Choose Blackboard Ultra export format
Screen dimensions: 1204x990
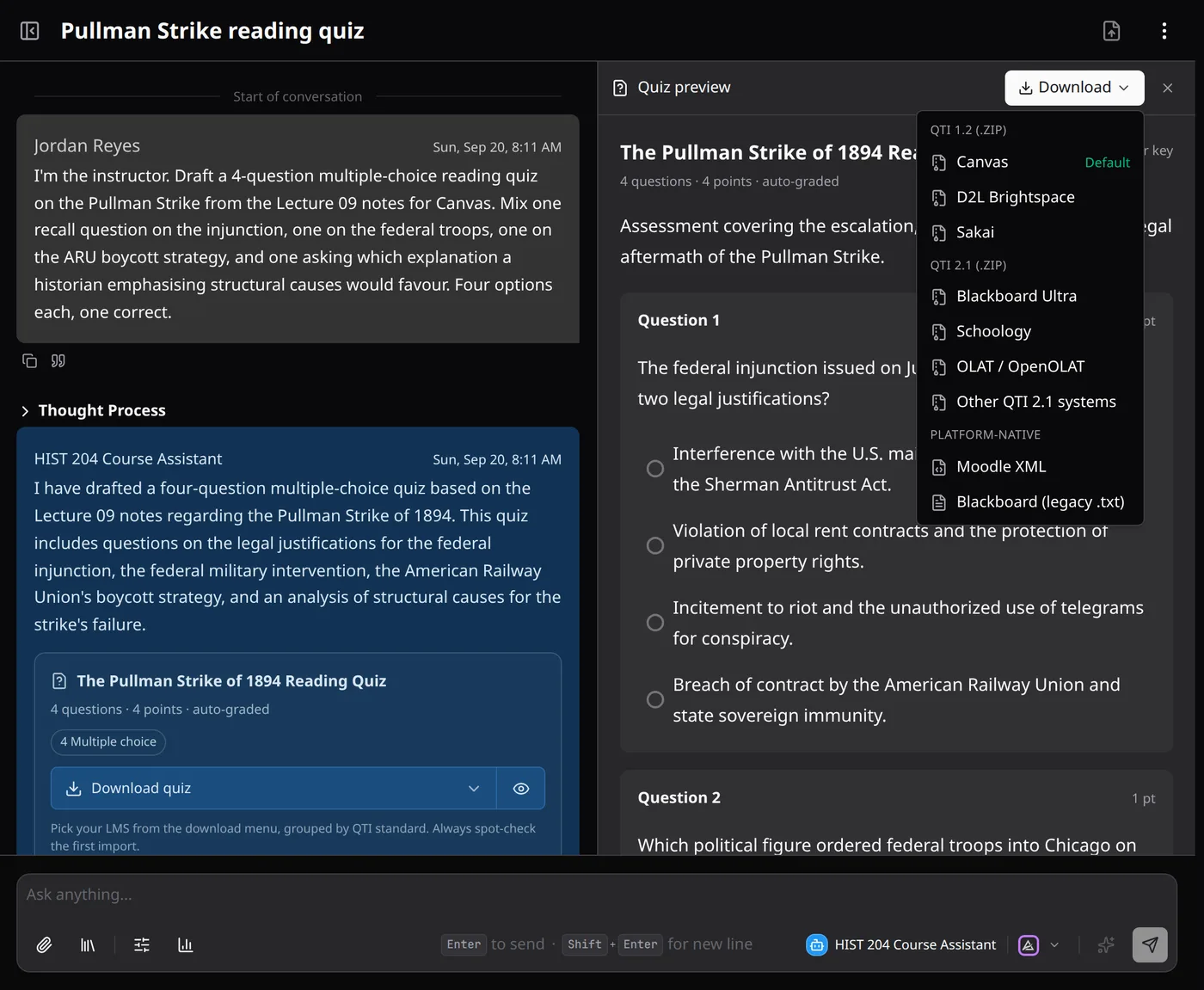[1030, 296]
